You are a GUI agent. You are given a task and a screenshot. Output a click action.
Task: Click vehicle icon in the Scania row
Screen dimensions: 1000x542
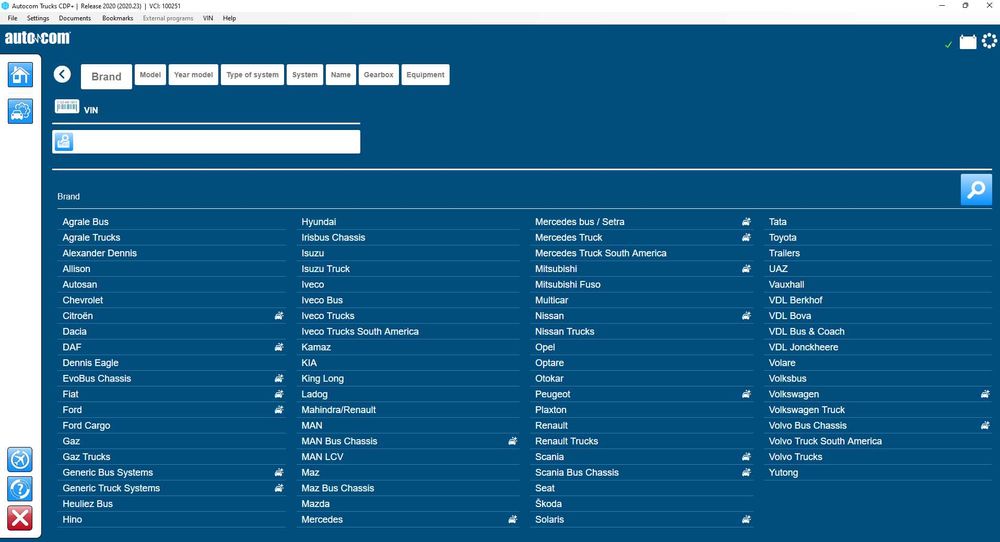(x=746, y=457)
